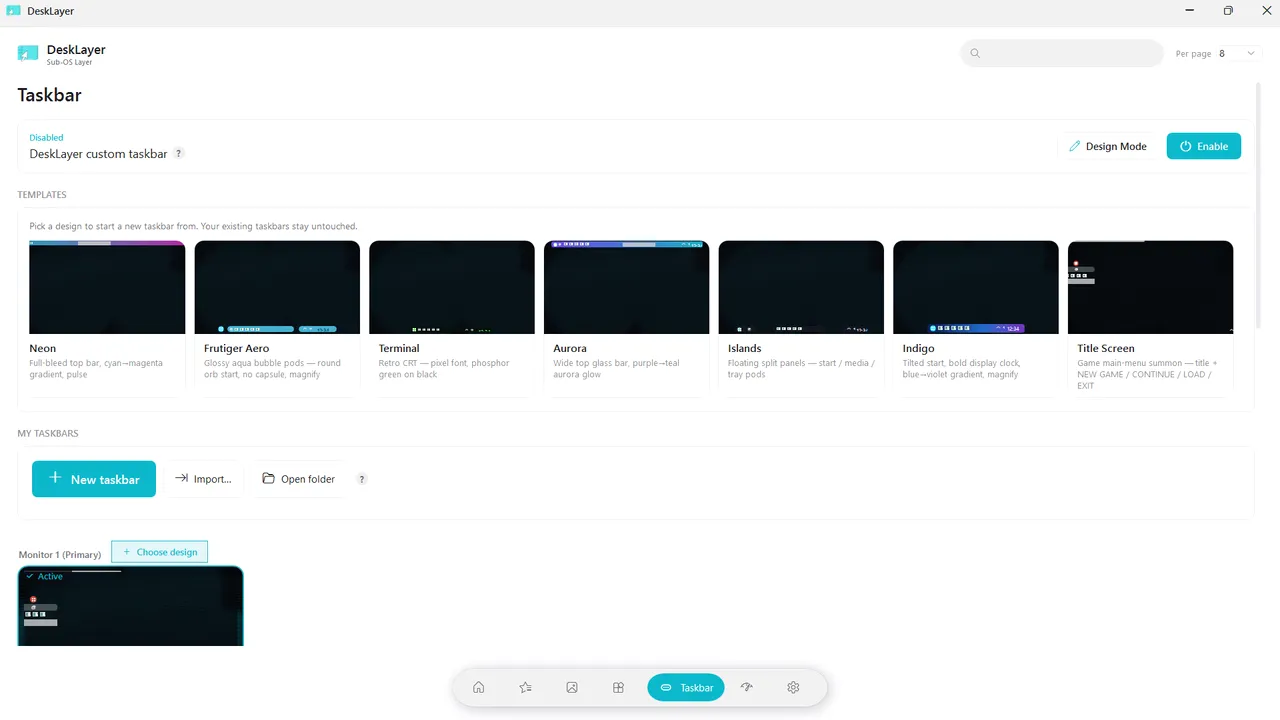Pick the Islands template thumbnail
This screenshot has height=720, width=1280.
801,287
